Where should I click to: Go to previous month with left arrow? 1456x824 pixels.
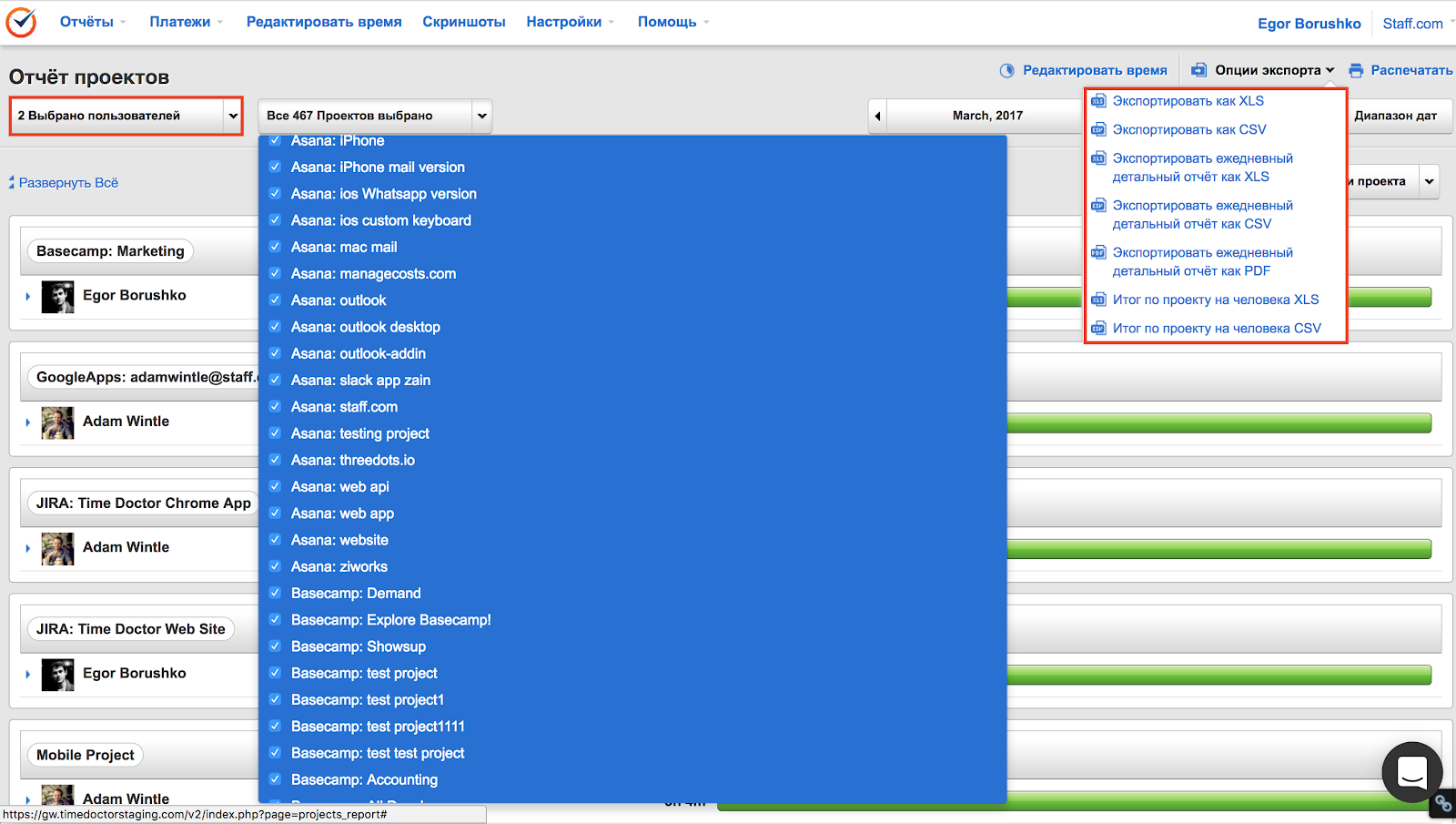tap(877, 116)
